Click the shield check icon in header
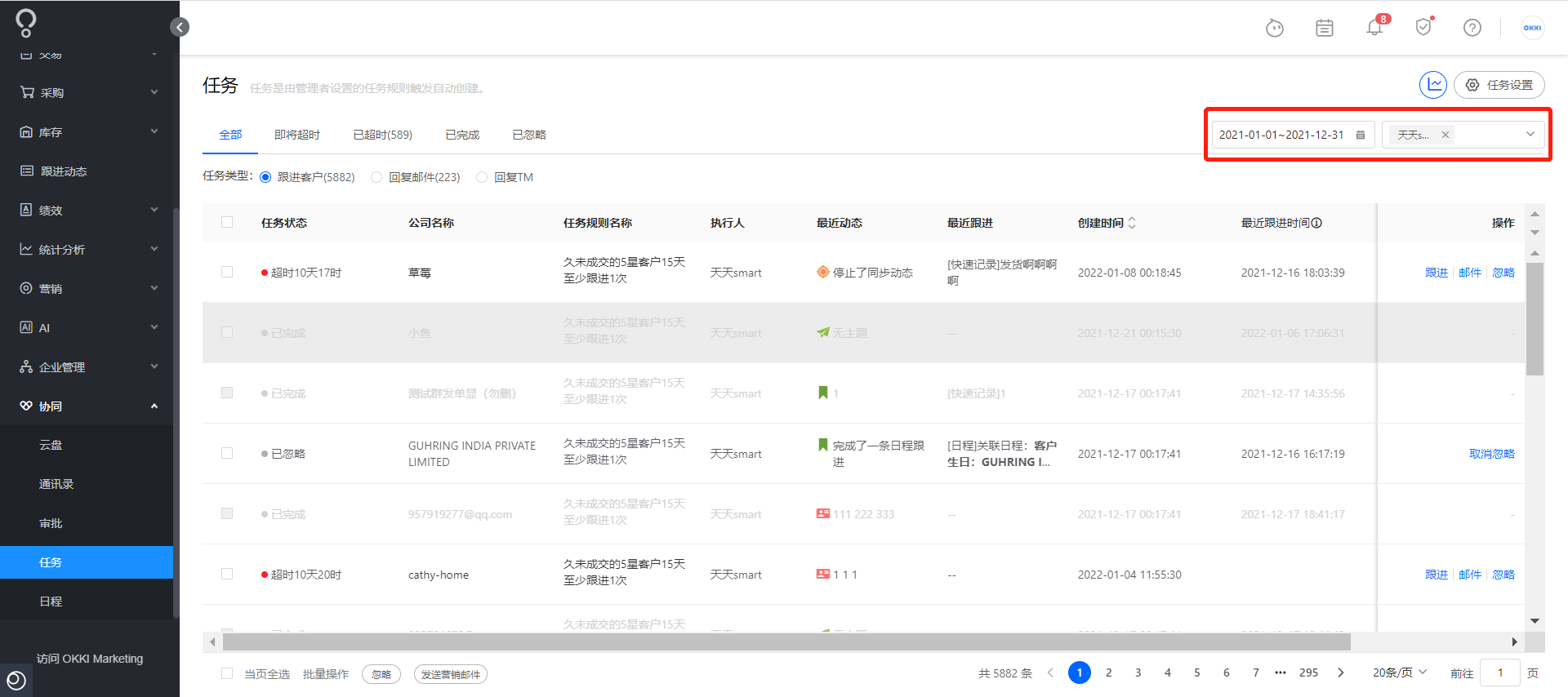The width and height of the screenshot is (1568, 697). click(x=1424, y=27)
